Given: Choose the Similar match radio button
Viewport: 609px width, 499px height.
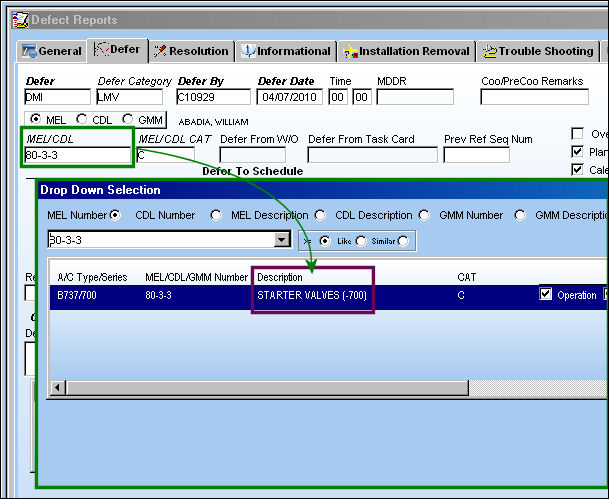Looking at the screenshot, I should 403,241.
